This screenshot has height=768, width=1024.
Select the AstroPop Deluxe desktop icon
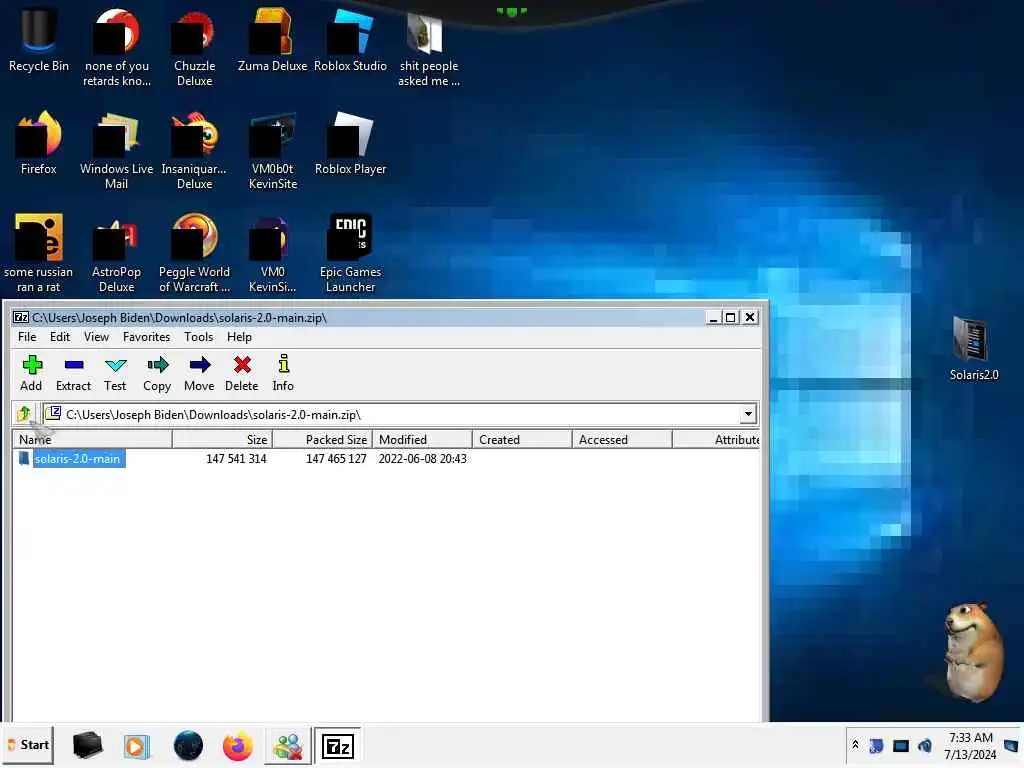pos(116,254)
